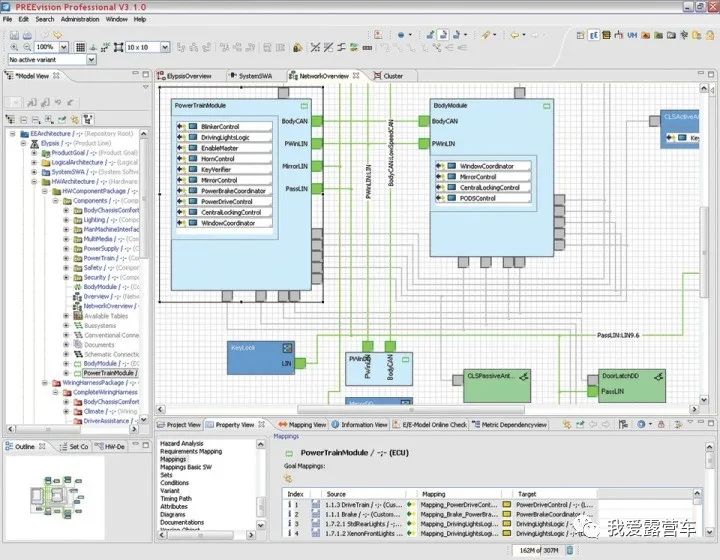Click the CLSPassiveAnt block's corner icon
Image resolution: width=720 pixels, height=560 pixels.
(523, 376)
